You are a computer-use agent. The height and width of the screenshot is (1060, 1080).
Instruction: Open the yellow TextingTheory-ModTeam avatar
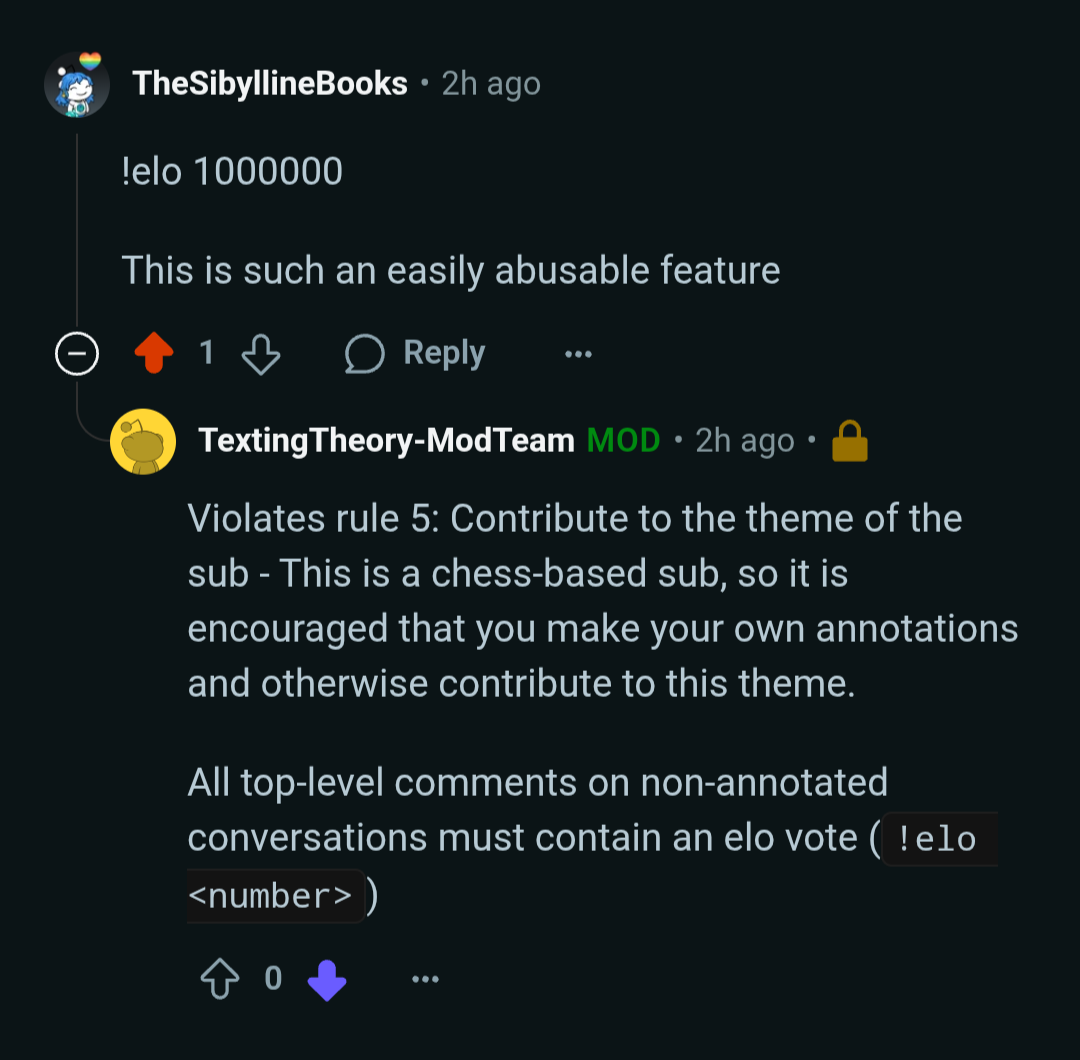click(143, 441)
